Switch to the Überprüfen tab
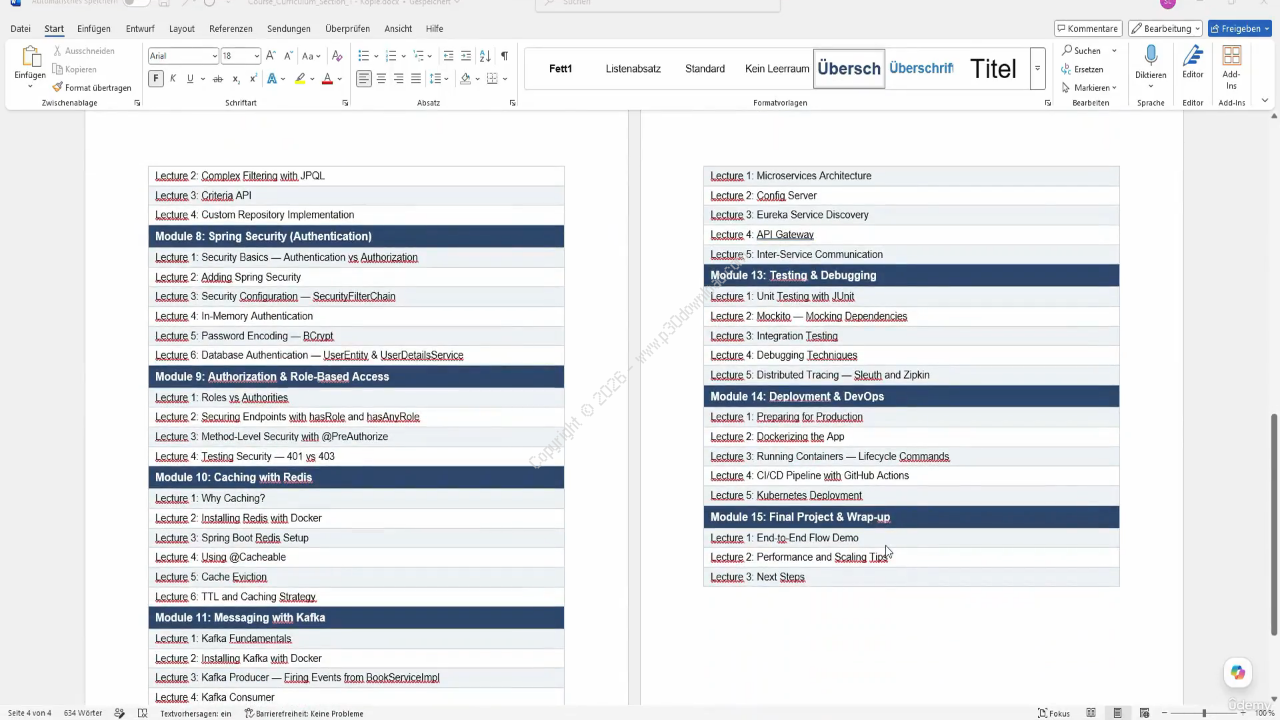The image size is (1280, 720). pyautogui.click(x=348, y=29)
